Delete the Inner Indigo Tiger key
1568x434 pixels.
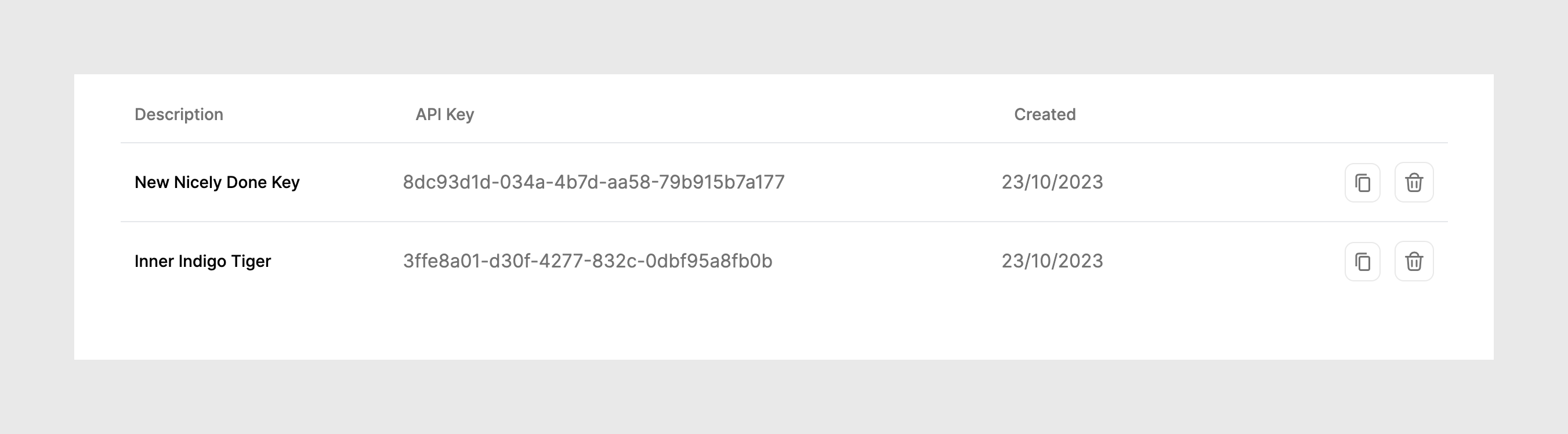pos(1413,262)
